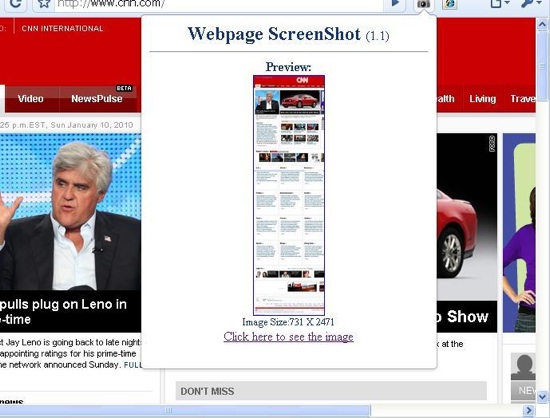Open the Travel tab
The image size is (550, 418).
[523, 99]
